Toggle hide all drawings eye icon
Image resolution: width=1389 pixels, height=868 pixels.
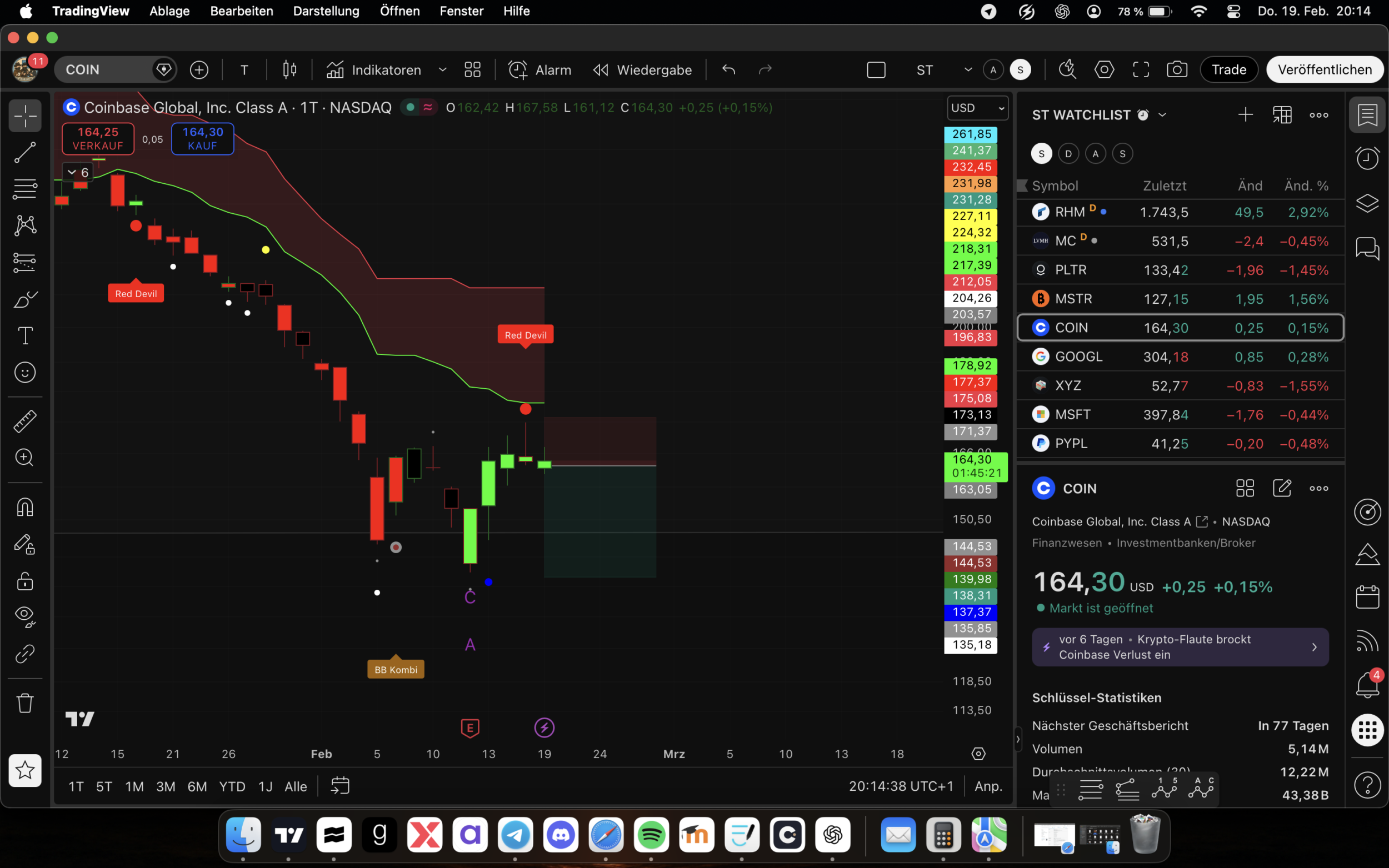24,615
